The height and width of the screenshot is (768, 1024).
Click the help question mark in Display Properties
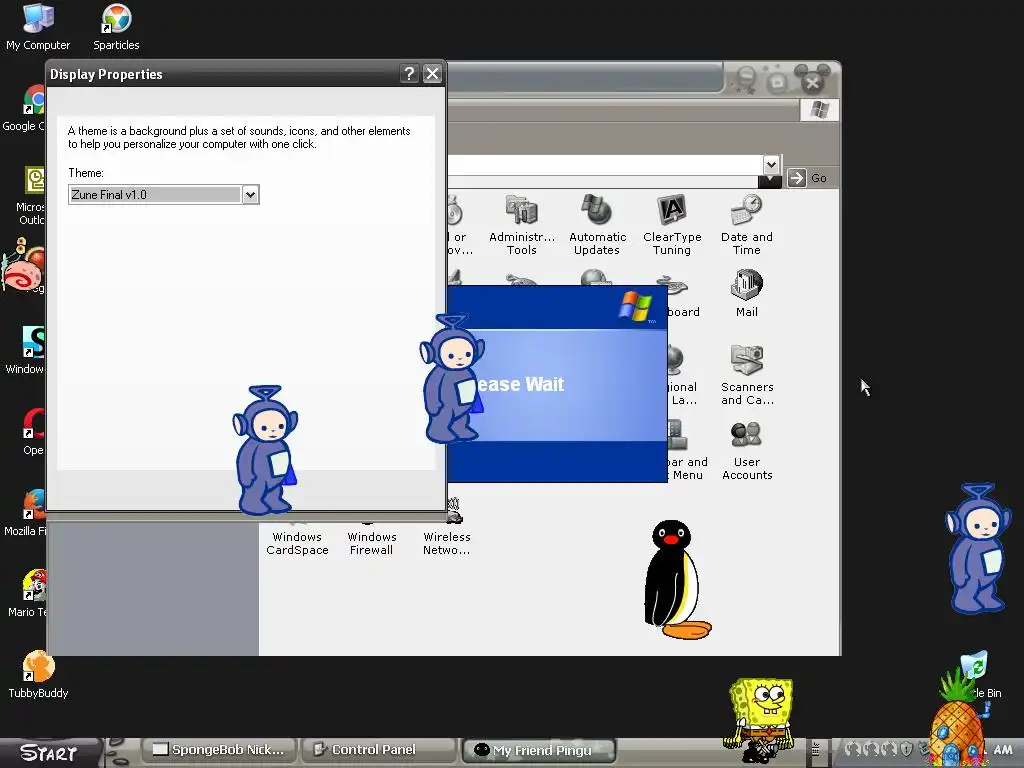(x=409, y=74)
